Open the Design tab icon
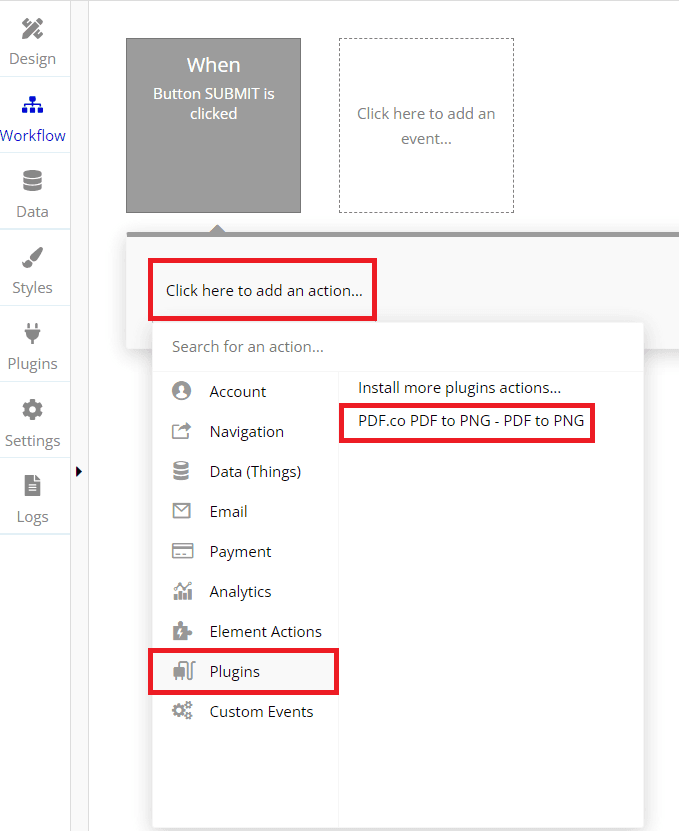 (32, 29)
